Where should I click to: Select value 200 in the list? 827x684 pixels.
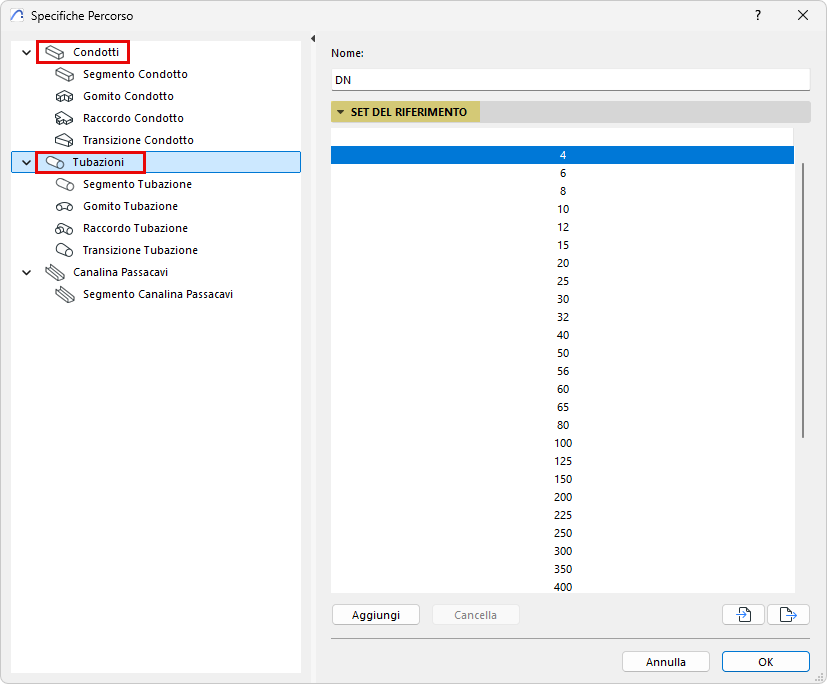[562, 497]
